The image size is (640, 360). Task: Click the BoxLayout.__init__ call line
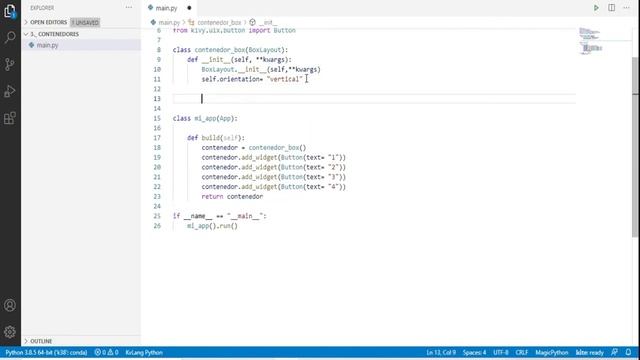261,69
